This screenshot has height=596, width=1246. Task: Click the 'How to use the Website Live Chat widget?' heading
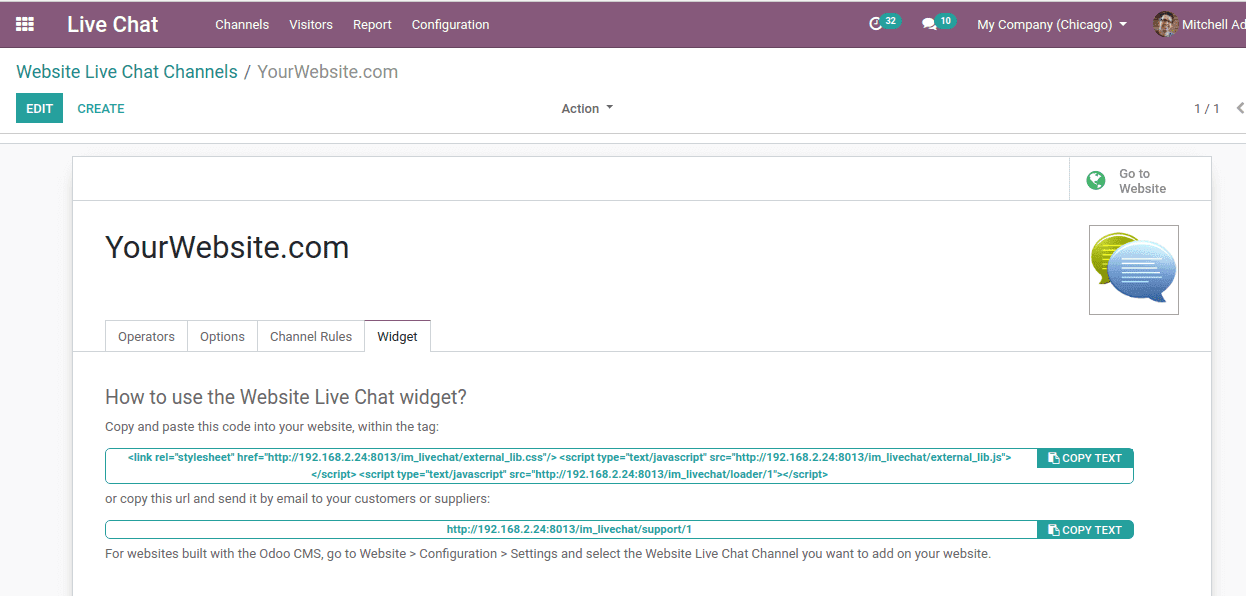coord(286,397)
